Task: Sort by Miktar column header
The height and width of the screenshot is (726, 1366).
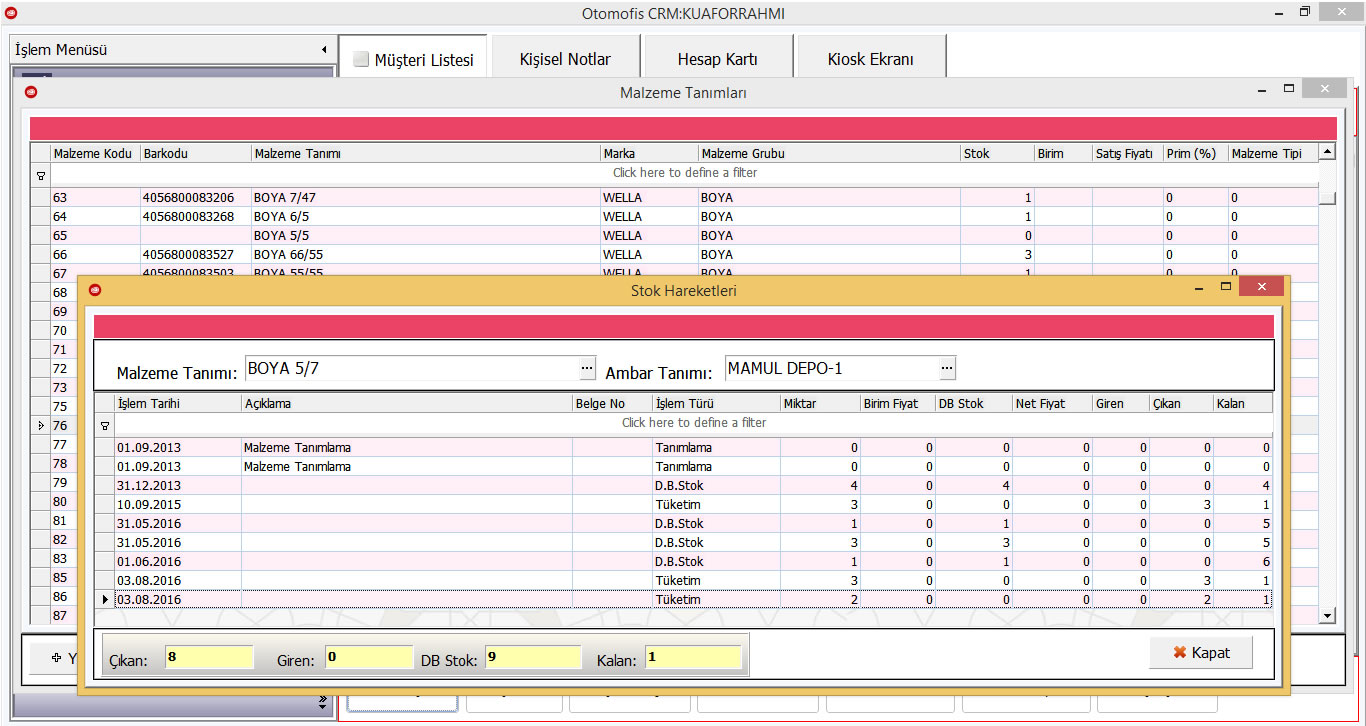Action: [x=821, y=404]
